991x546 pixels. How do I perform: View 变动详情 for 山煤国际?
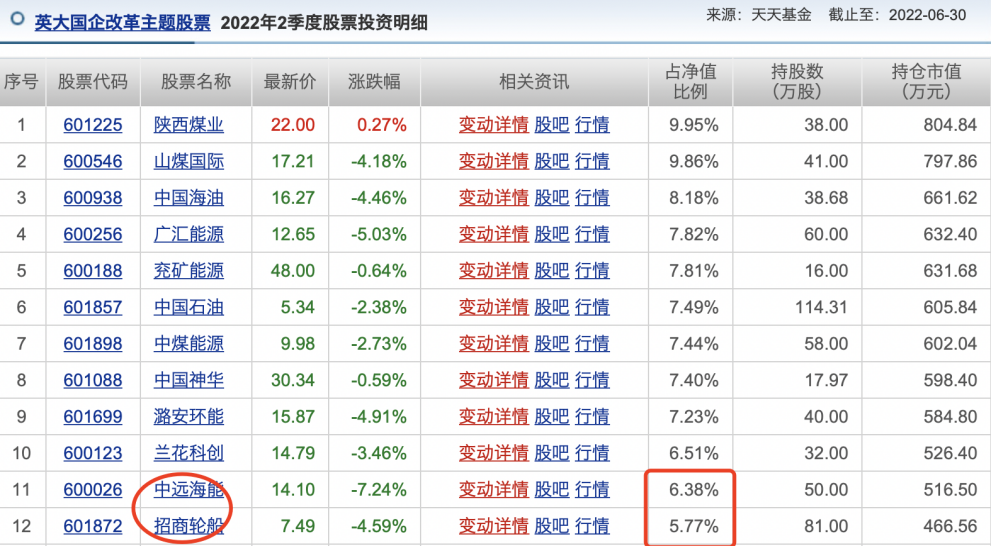pos(493,161)
